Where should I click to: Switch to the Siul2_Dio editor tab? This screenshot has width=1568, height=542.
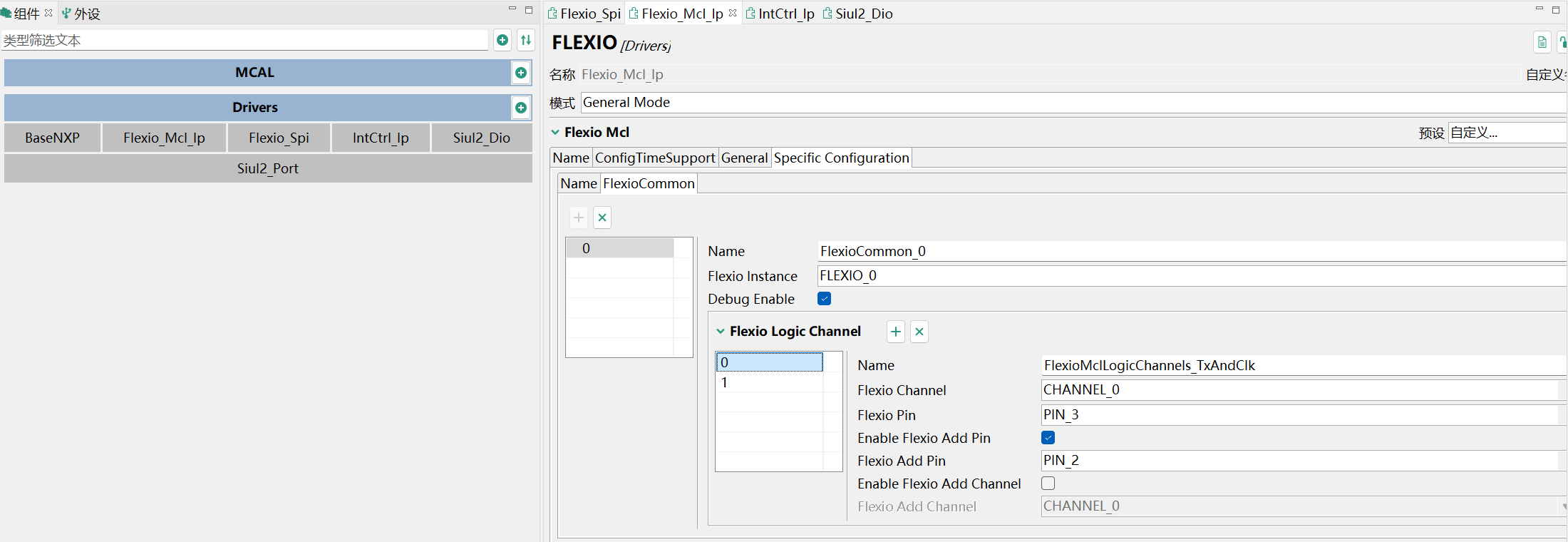tap(863, 14)
